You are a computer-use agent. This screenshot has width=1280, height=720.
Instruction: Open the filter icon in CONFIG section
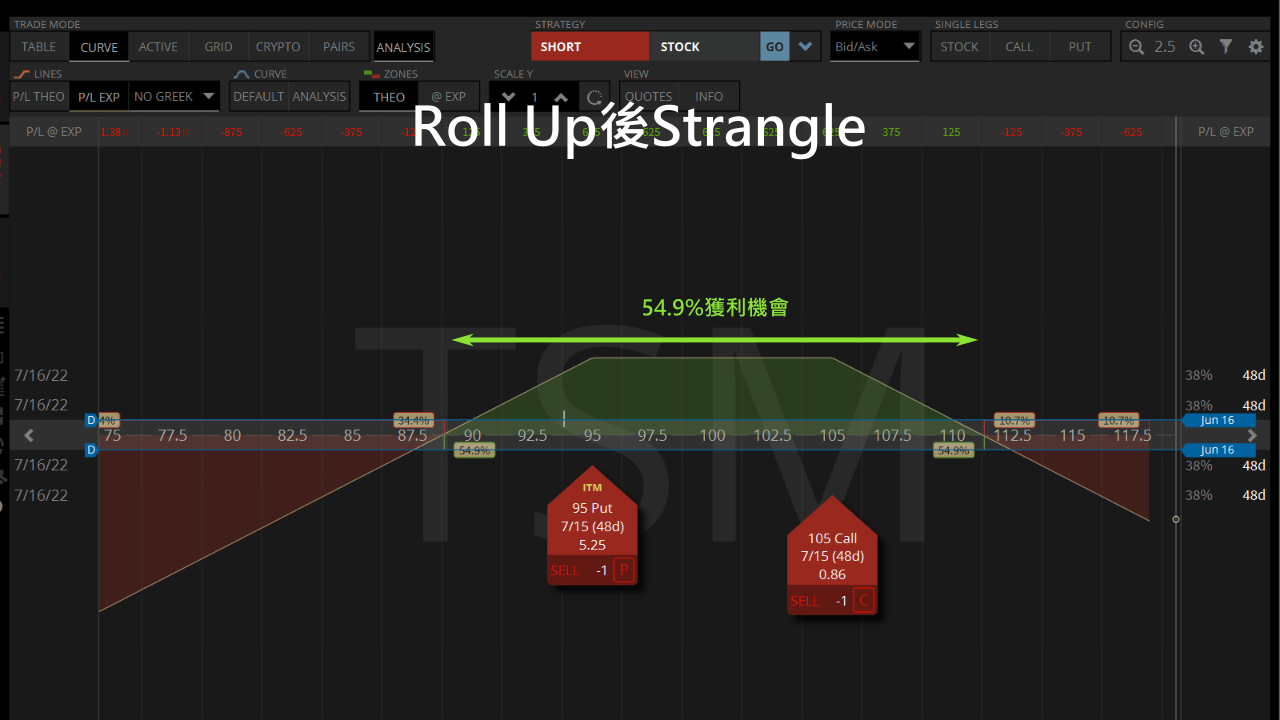pyautogui.click(x=1225, y=46)
